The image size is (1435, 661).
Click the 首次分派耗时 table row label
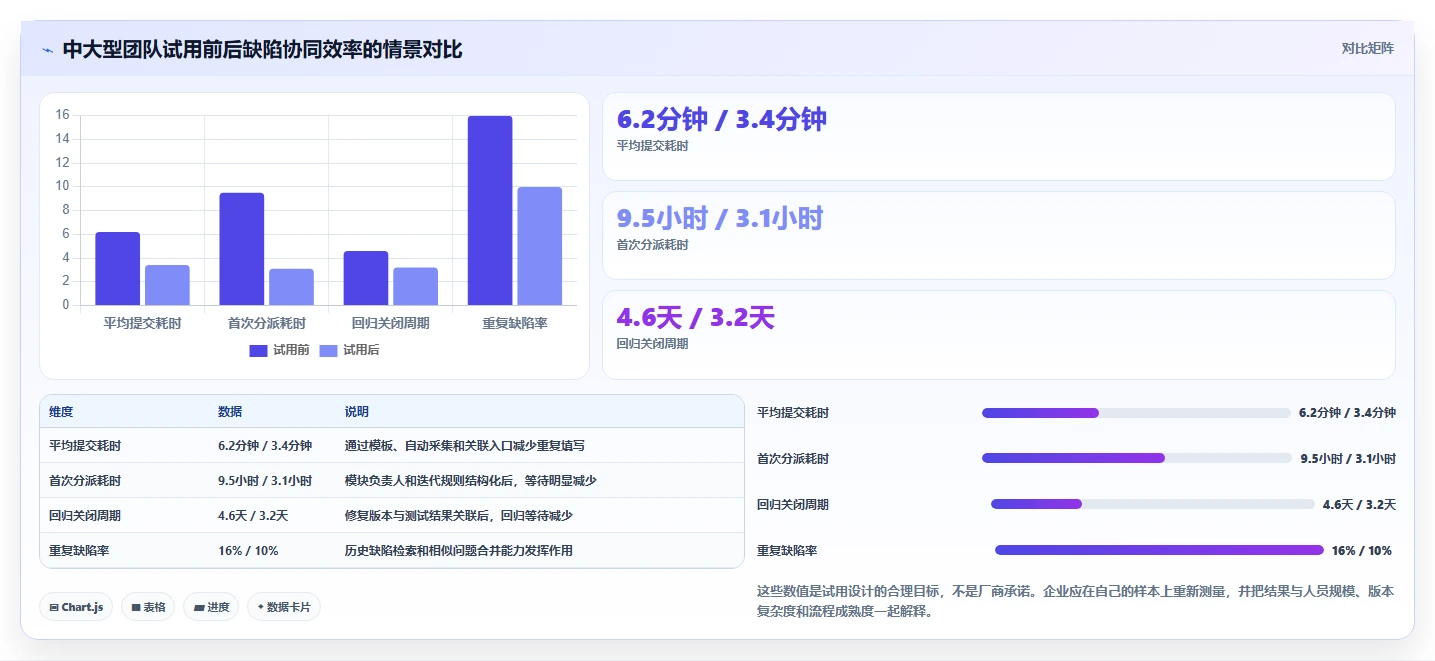point(85,481)
